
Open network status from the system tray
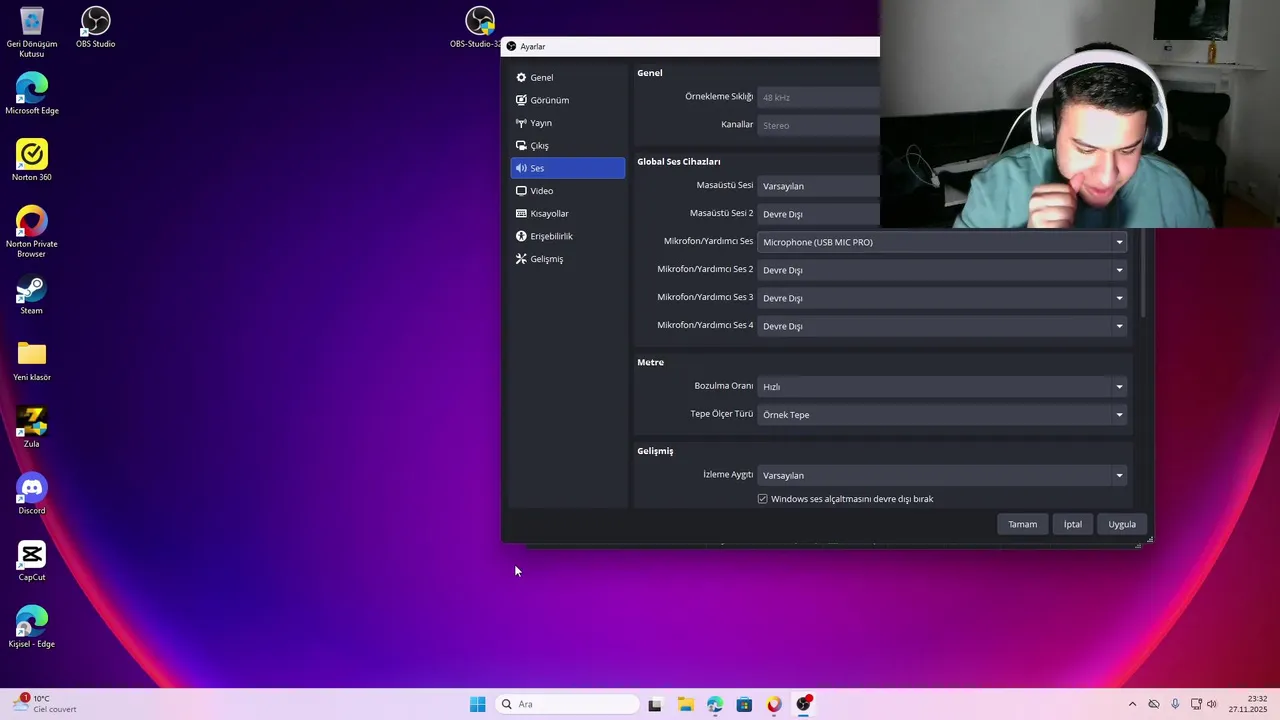coord(1196,704)
